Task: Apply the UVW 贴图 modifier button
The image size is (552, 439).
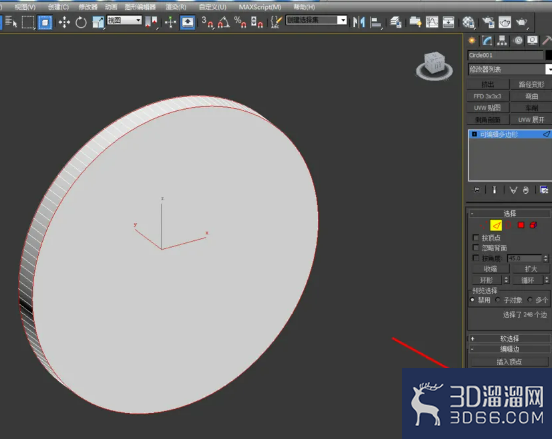Action: [x=488, y=108]
